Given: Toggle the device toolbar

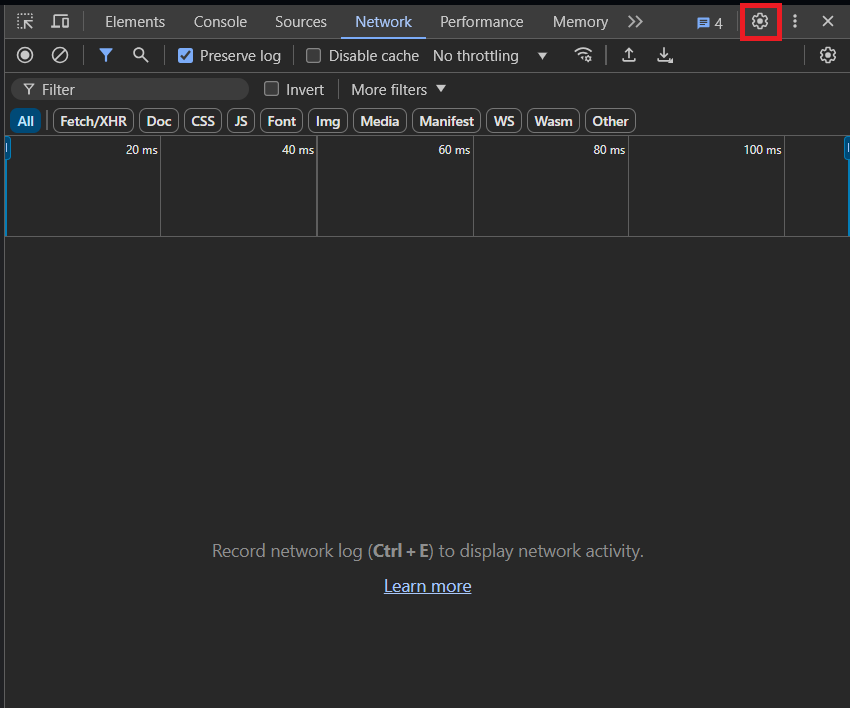Looking at the screenshot, I should pos(58,21).
